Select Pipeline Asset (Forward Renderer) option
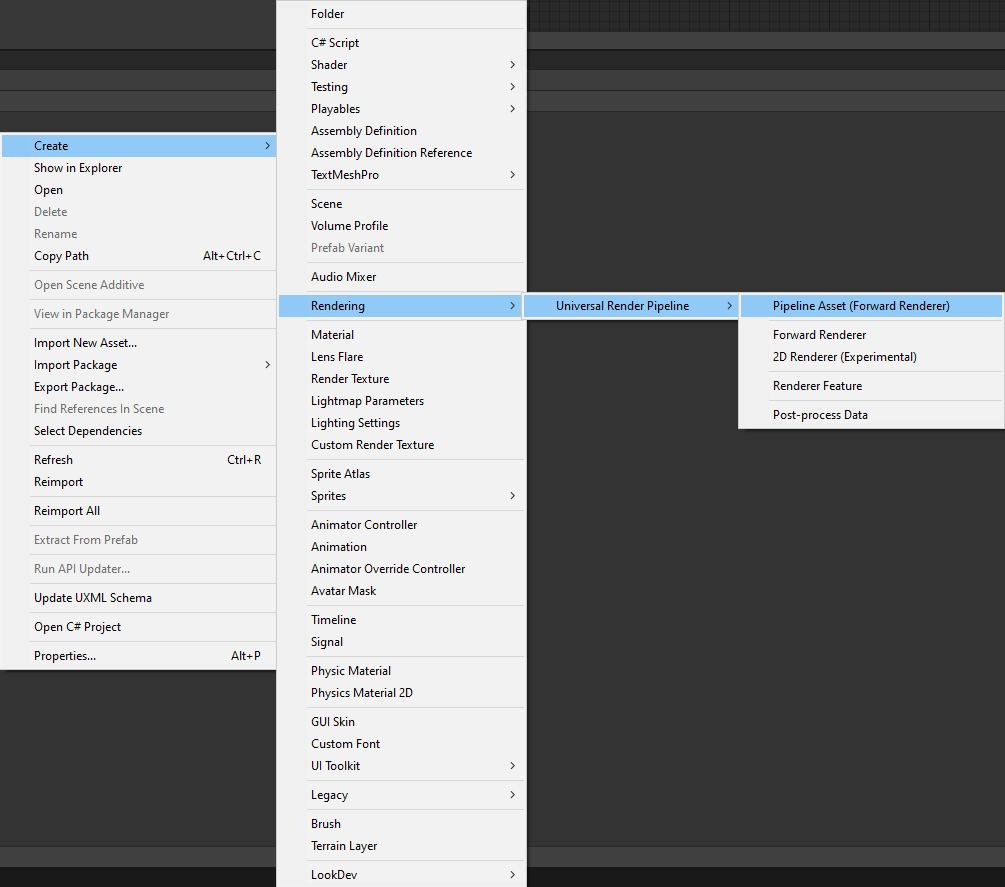 click(860, 306)
